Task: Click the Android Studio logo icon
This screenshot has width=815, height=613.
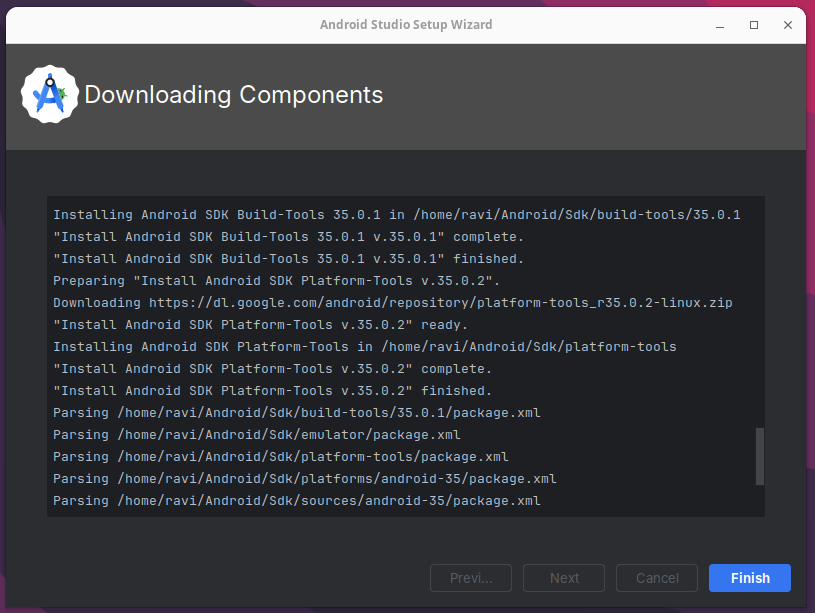Action: click(50, 95)
